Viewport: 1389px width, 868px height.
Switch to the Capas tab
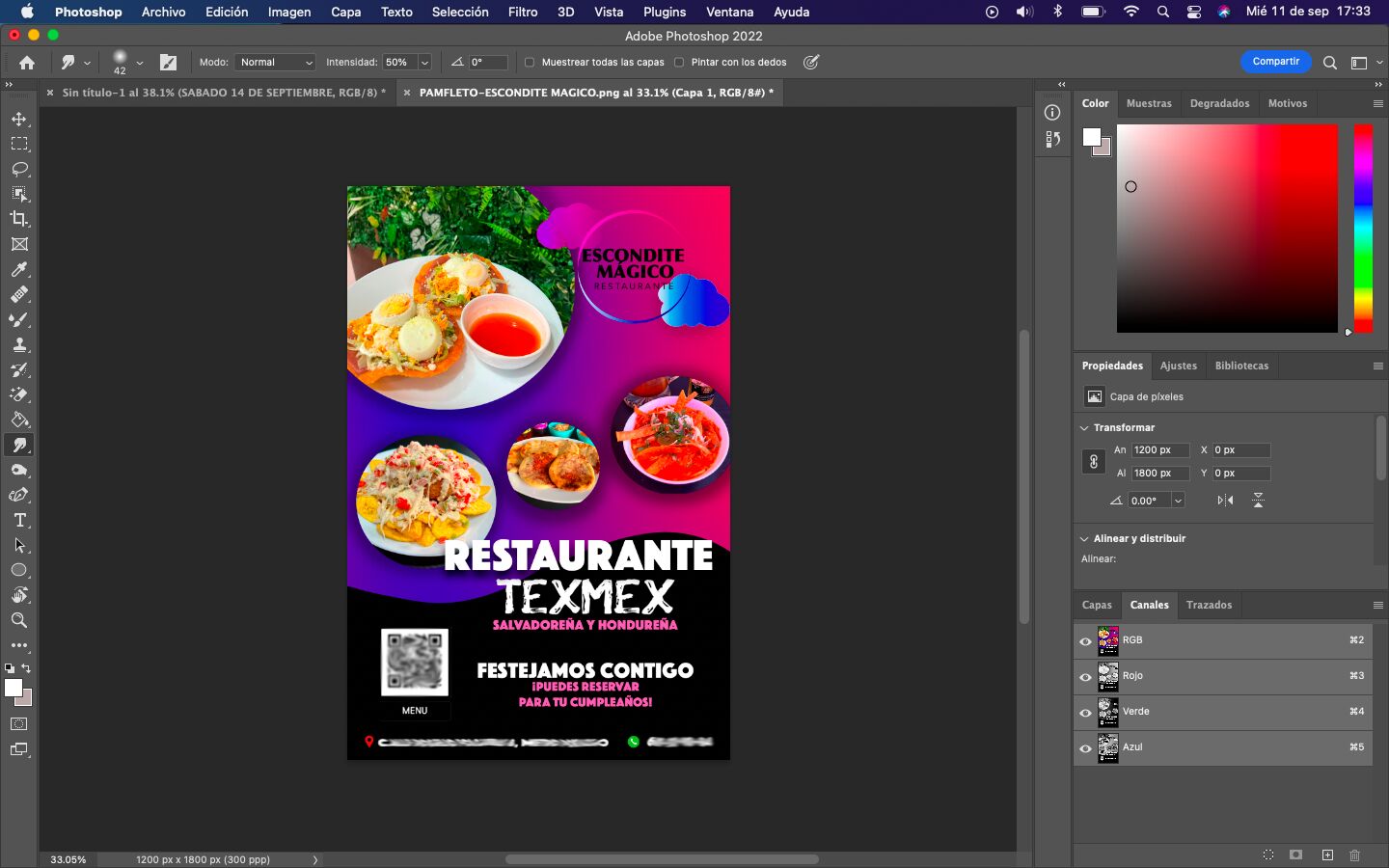pos(1097,605)
